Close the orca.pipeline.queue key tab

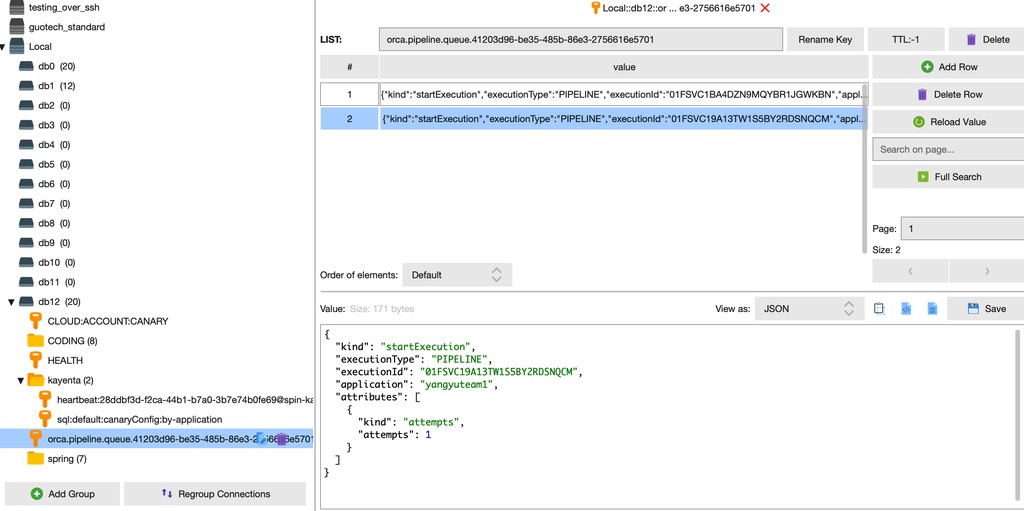pyautogui.click(x=765, y=8)
